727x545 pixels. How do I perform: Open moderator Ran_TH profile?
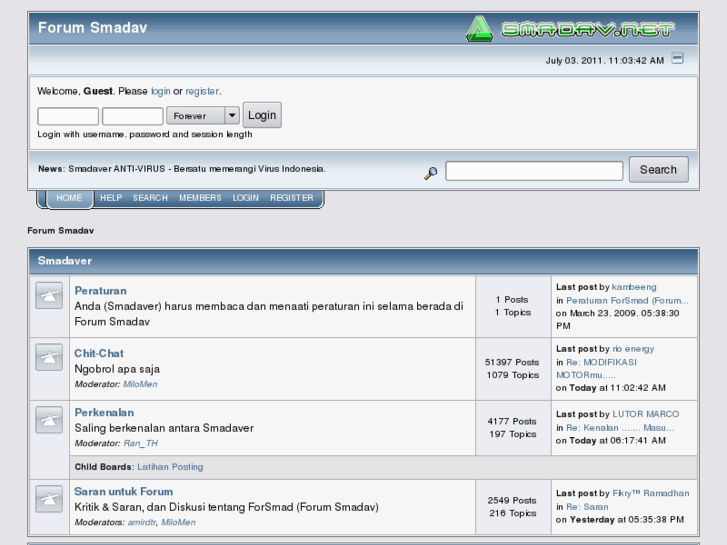tap(141, 443)
